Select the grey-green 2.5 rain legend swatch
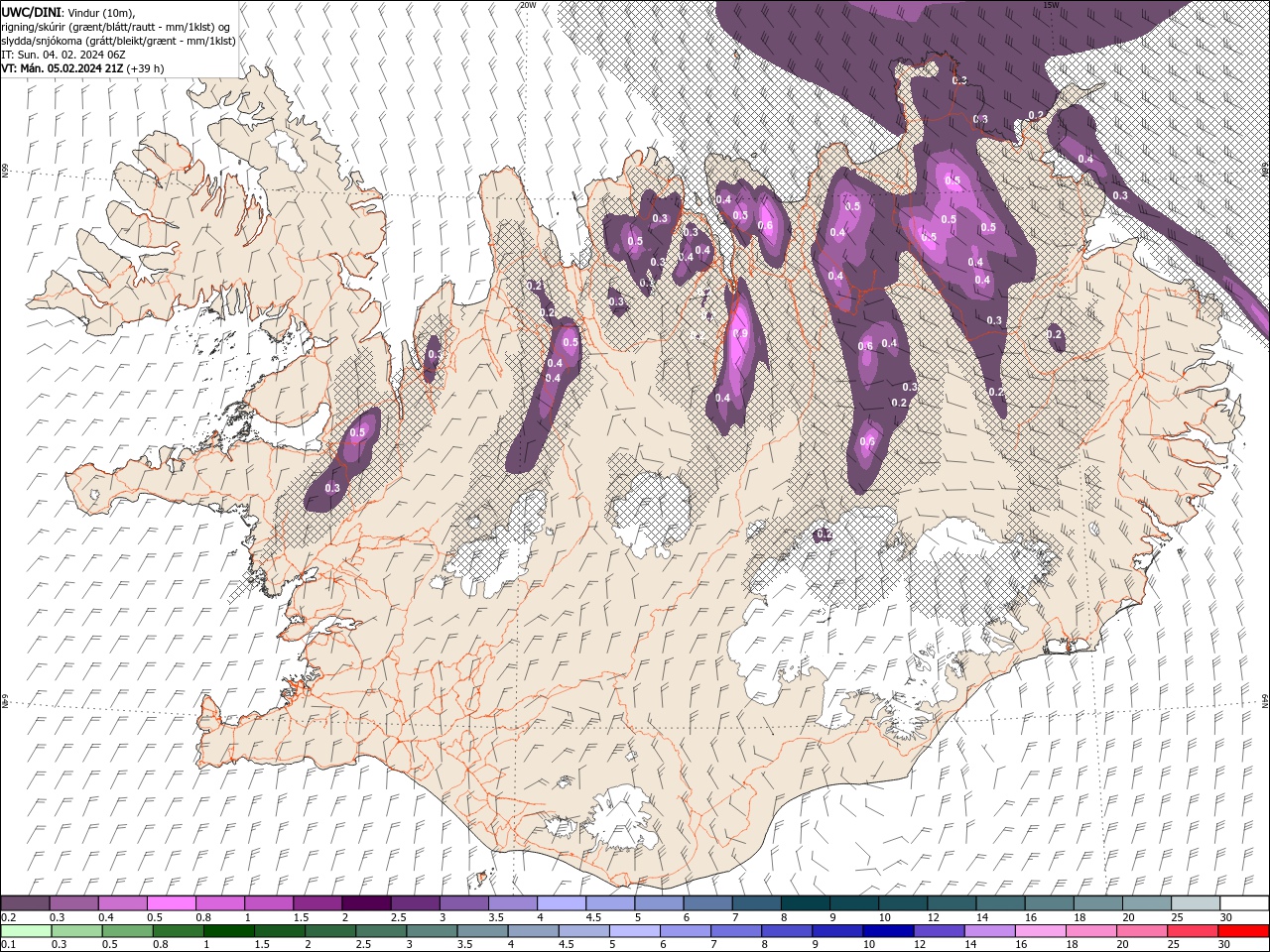 tap(380, 931)
